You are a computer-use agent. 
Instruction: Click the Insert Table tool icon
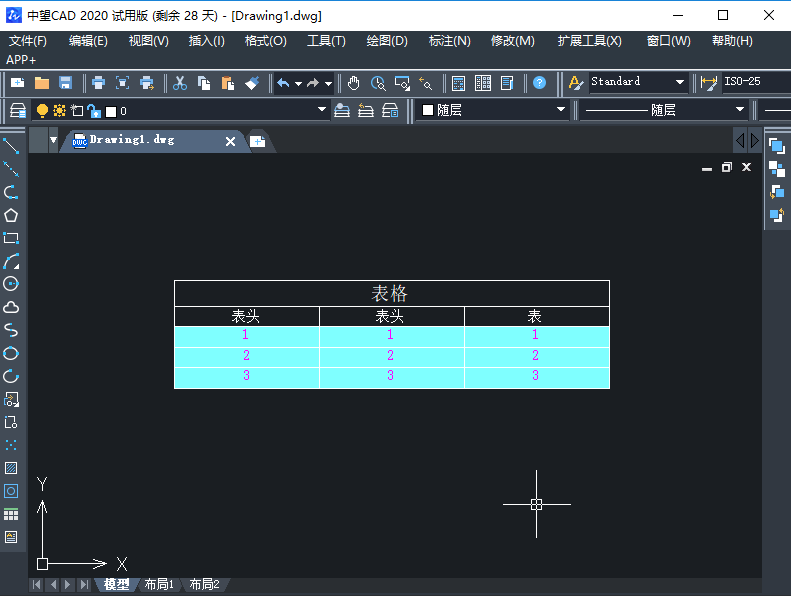pos(11,514)
